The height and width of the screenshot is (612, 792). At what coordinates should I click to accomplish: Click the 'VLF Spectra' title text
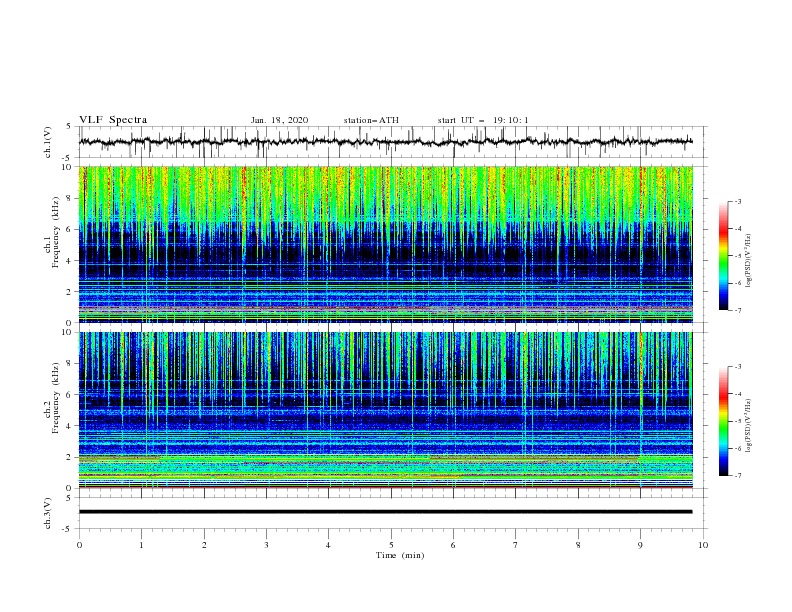pyautogui.click(x=113, y=120)
